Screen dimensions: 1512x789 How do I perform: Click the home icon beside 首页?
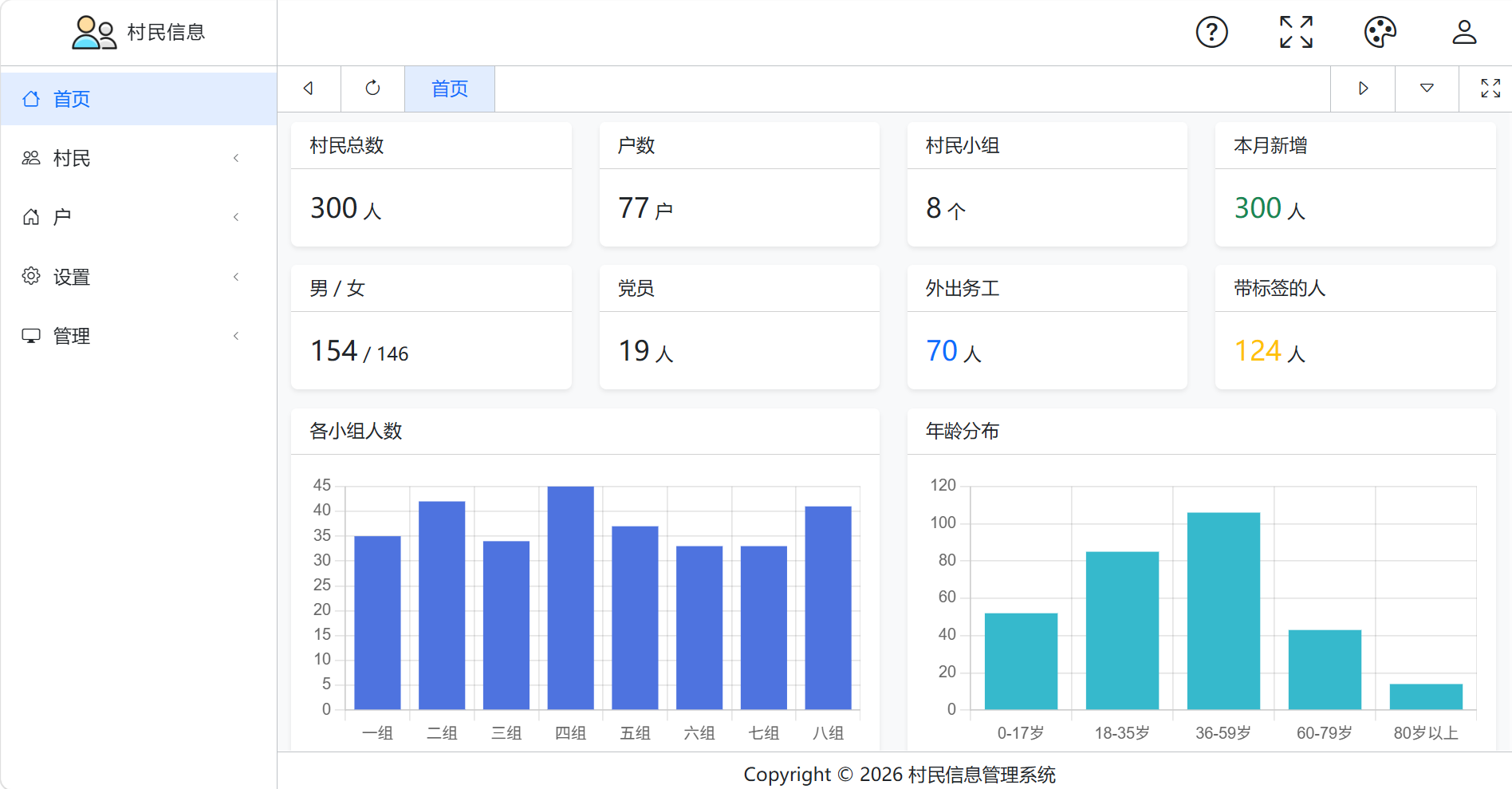(31, 99)
